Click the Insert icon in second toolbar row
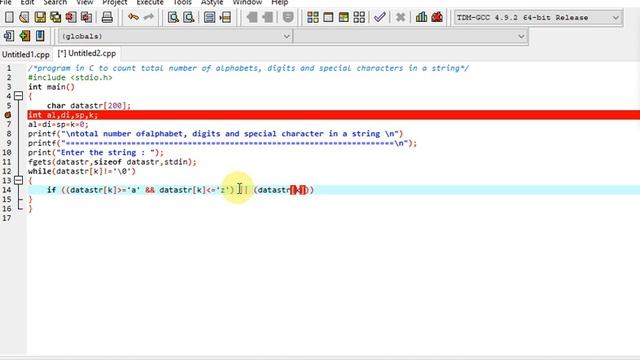640x360 pixels. [9, 36]
